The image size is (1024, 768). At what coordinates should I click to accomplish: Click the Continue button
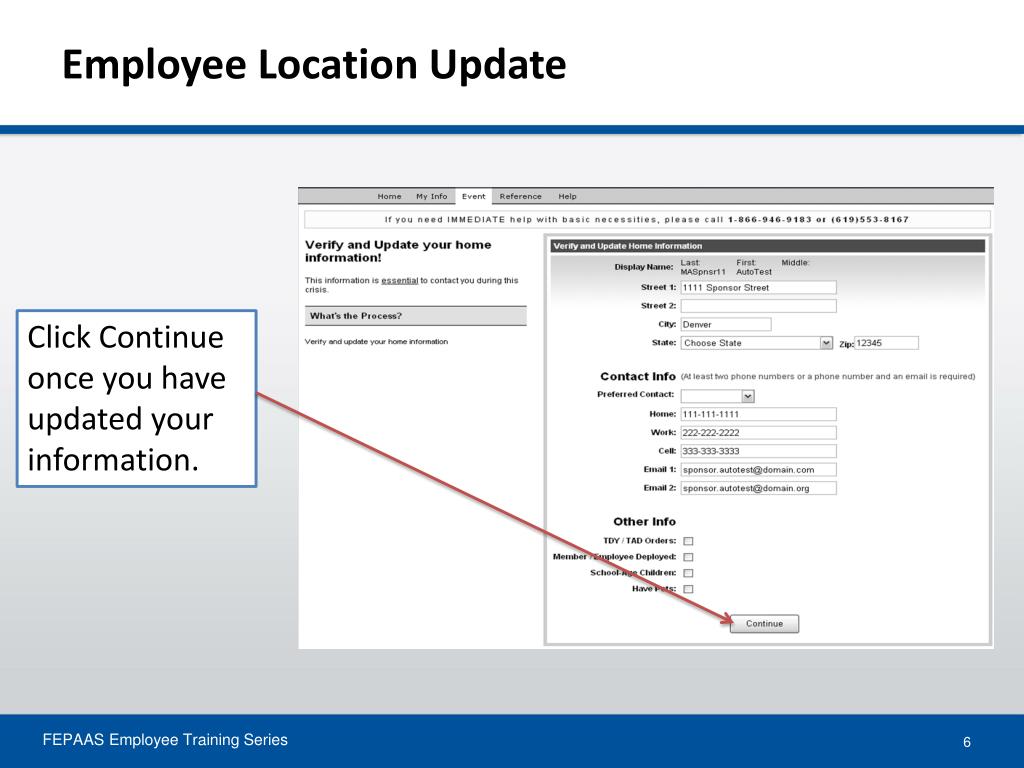point(764,624)
